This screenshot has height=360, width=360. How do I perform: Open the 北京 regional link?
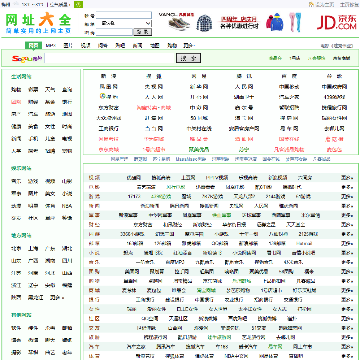[x=16, y=249]
